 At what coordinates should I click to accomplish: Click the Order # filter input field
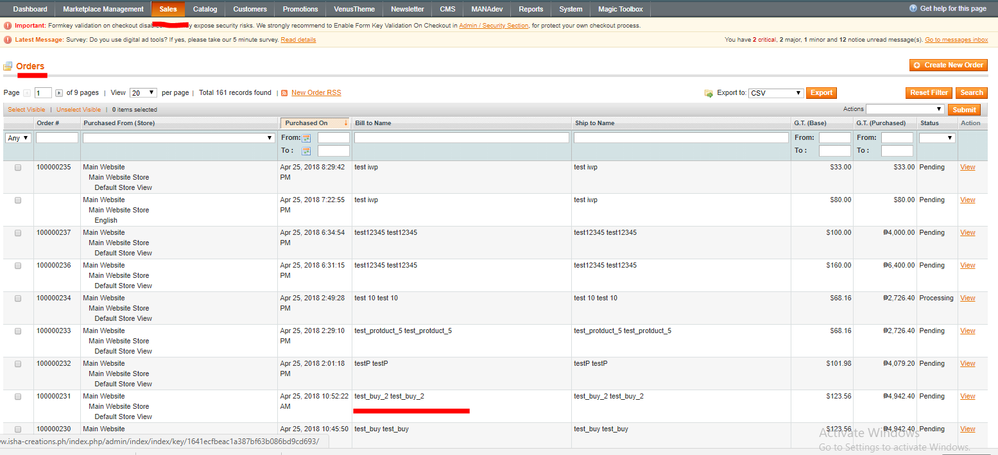point(57,138)
